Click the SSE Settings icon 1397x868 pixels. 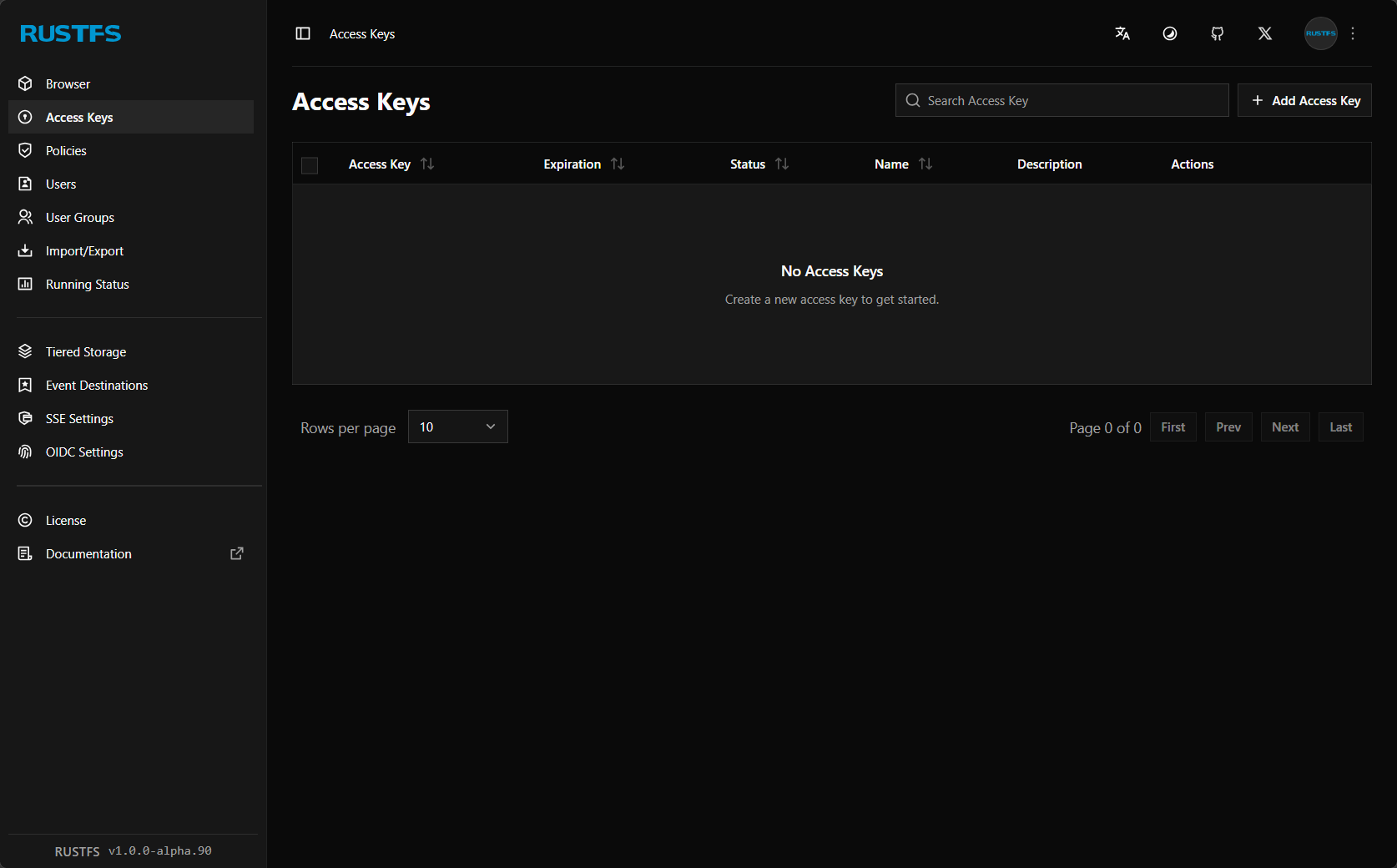point(25,418)
